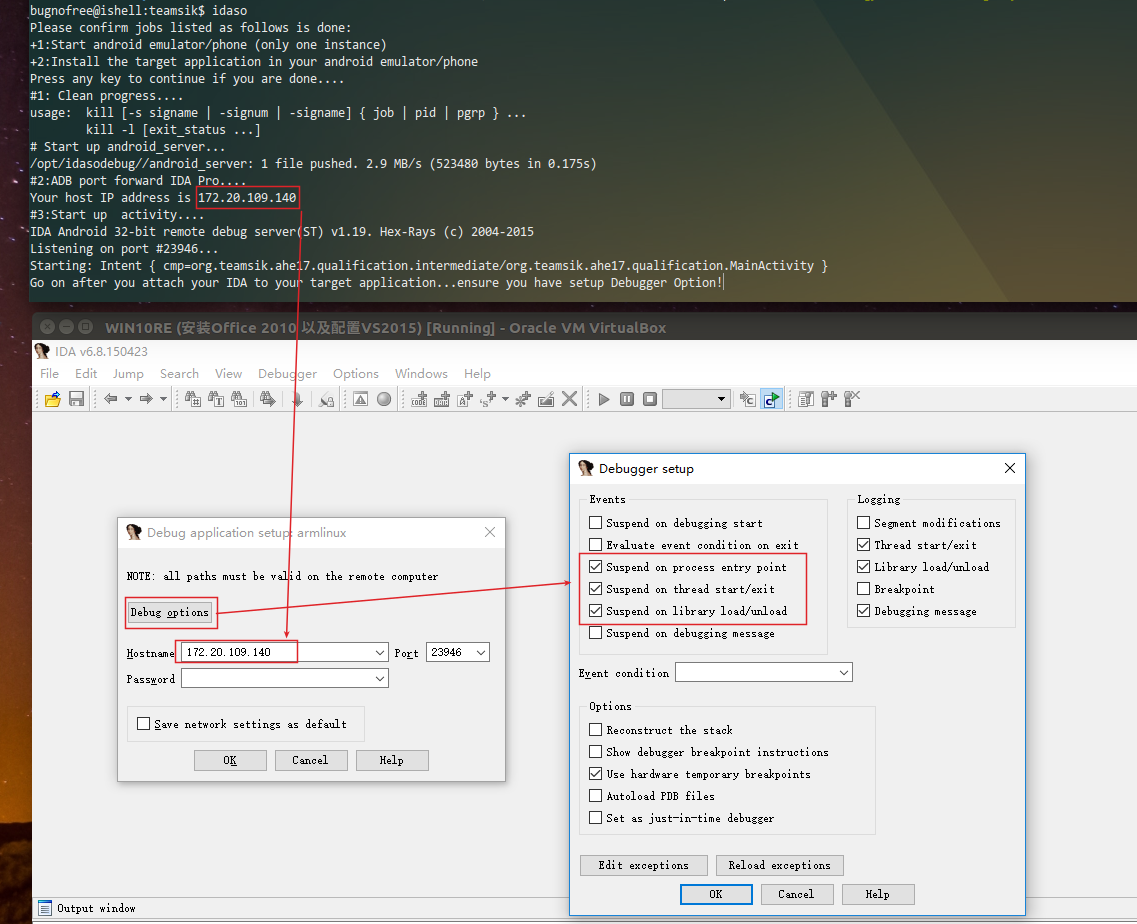The height and width of the screenshot is (924, 1137).
Task: Click the rightmost crossed tools toolbar icon
Action: tap(852, 399)
